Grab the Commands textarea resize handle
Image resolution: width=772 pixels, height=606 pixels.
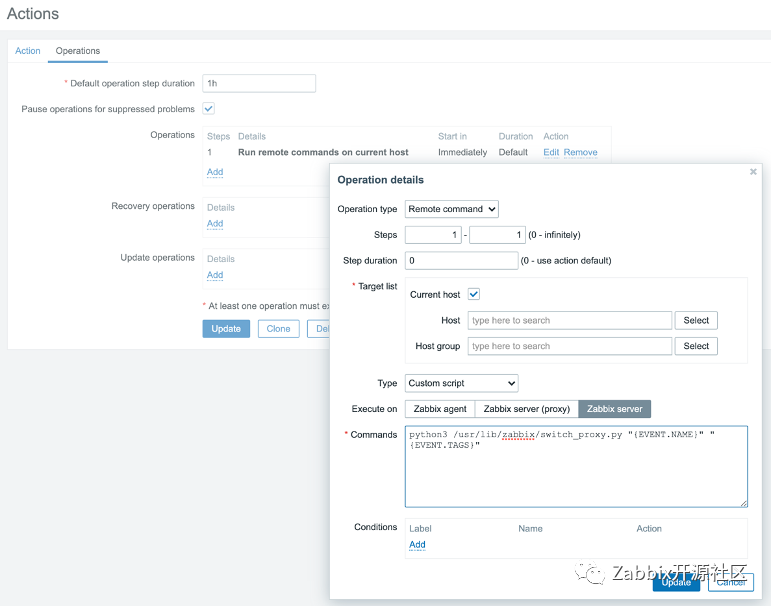pyautogui.click(x=743, y=503)
